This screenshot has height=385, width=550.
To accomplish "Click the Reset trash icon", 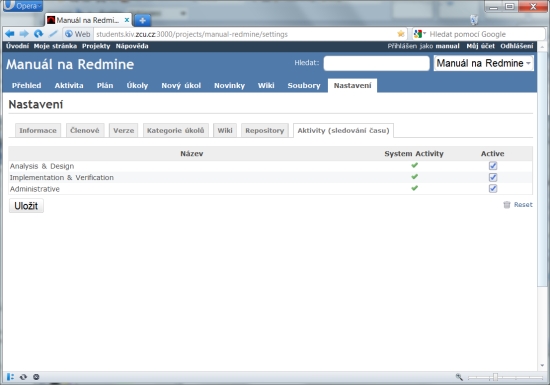I will [x=507, y=204].
